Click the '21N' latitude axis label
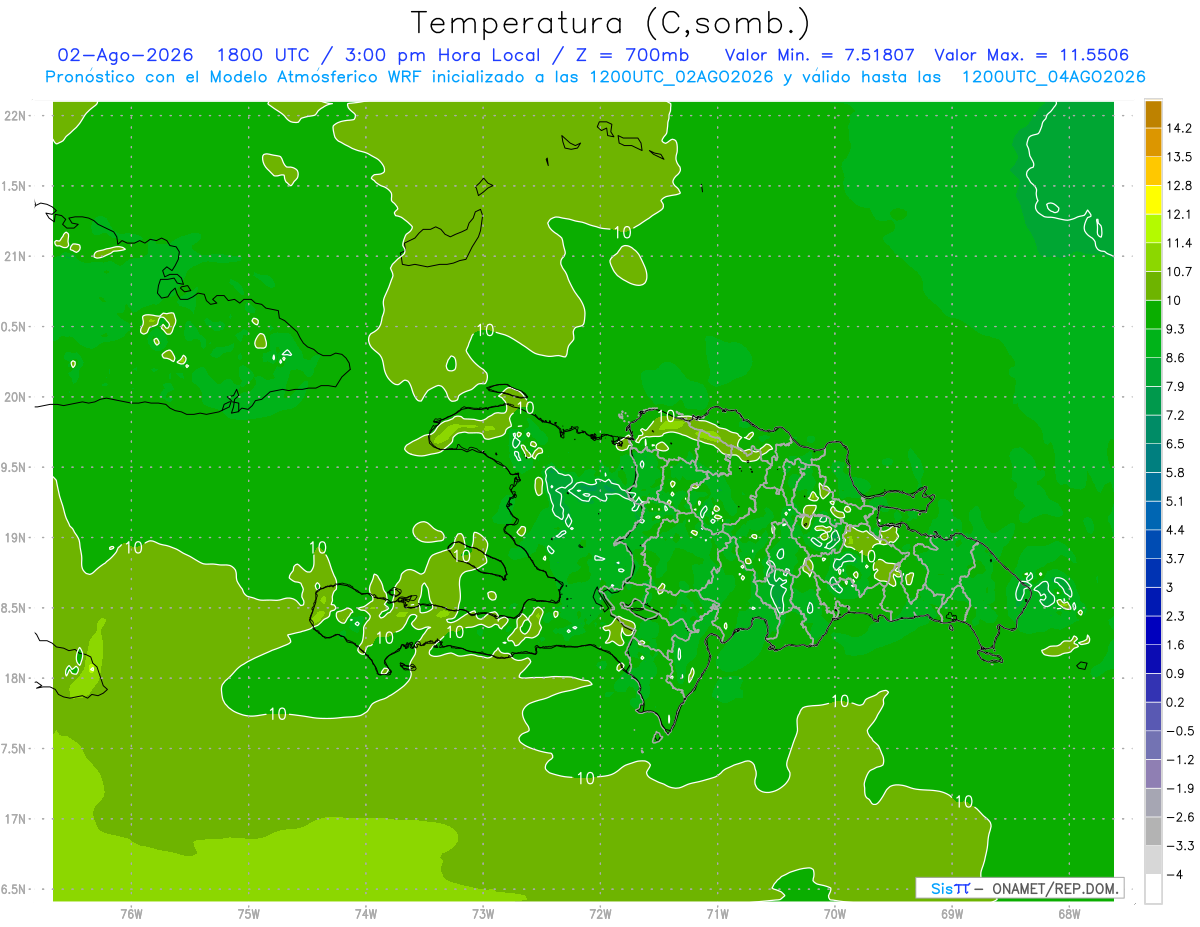Viewport: 1200px width, 927px height. 15,256
